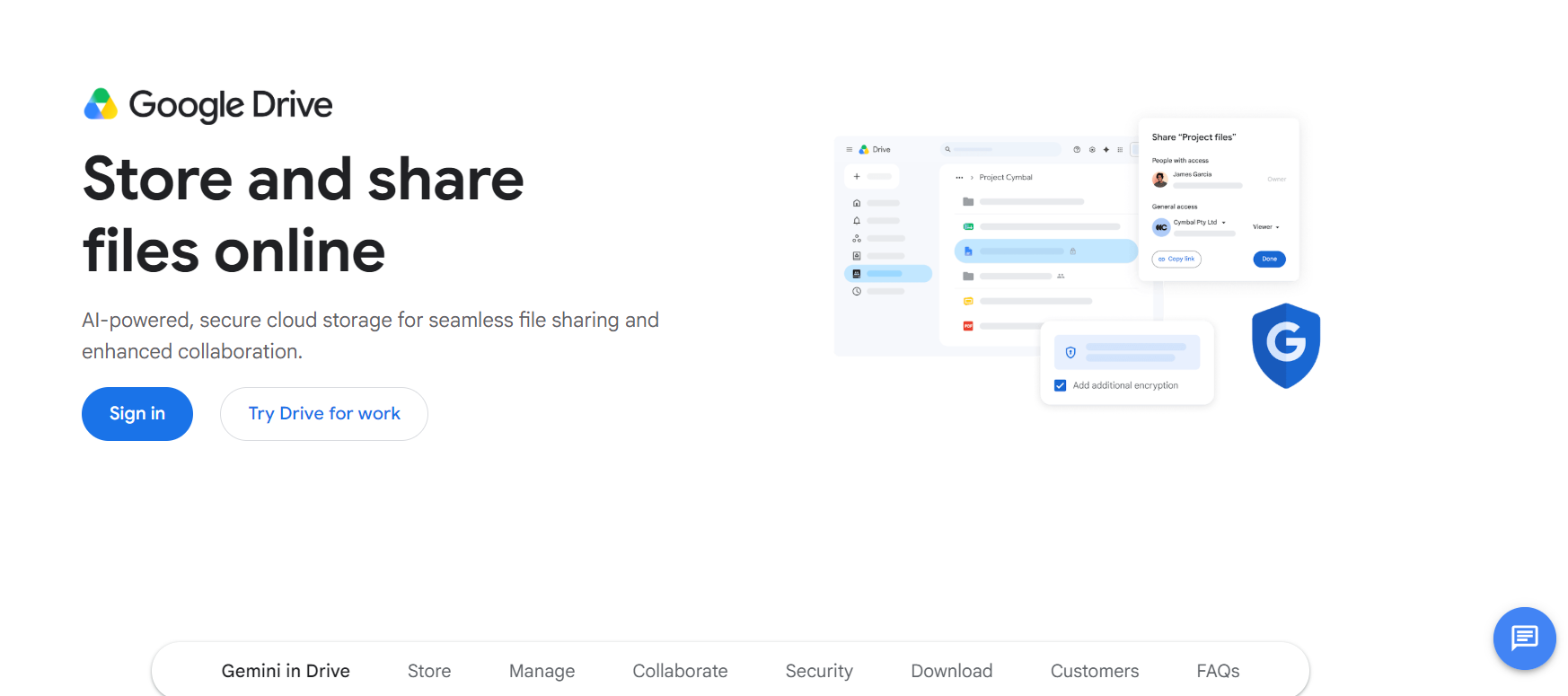1568x696 pixels.
Task: Click Project Cymbal breadcrumb text
Action: (1006, 178)
